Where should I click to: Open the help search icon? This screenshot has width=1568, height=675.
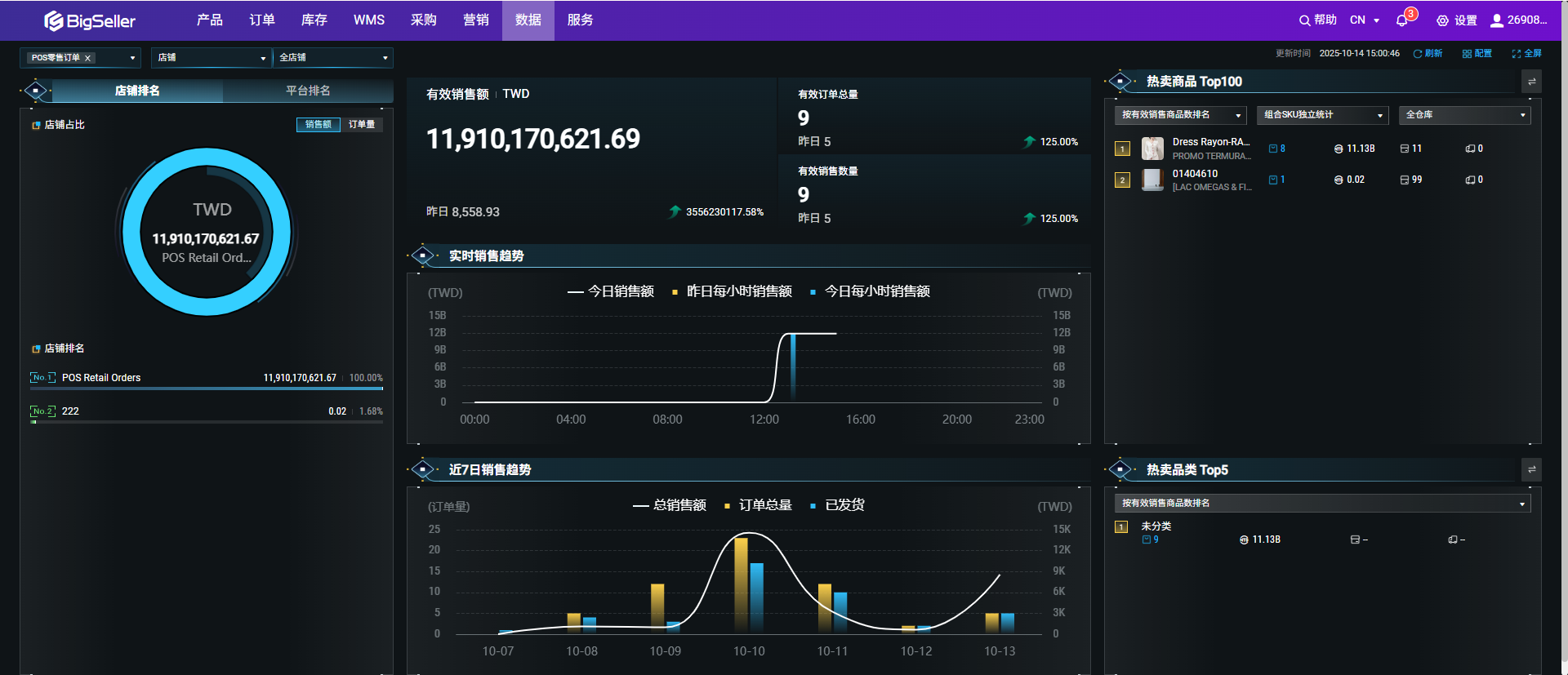pyautogui.click(x=1304, y=20)
